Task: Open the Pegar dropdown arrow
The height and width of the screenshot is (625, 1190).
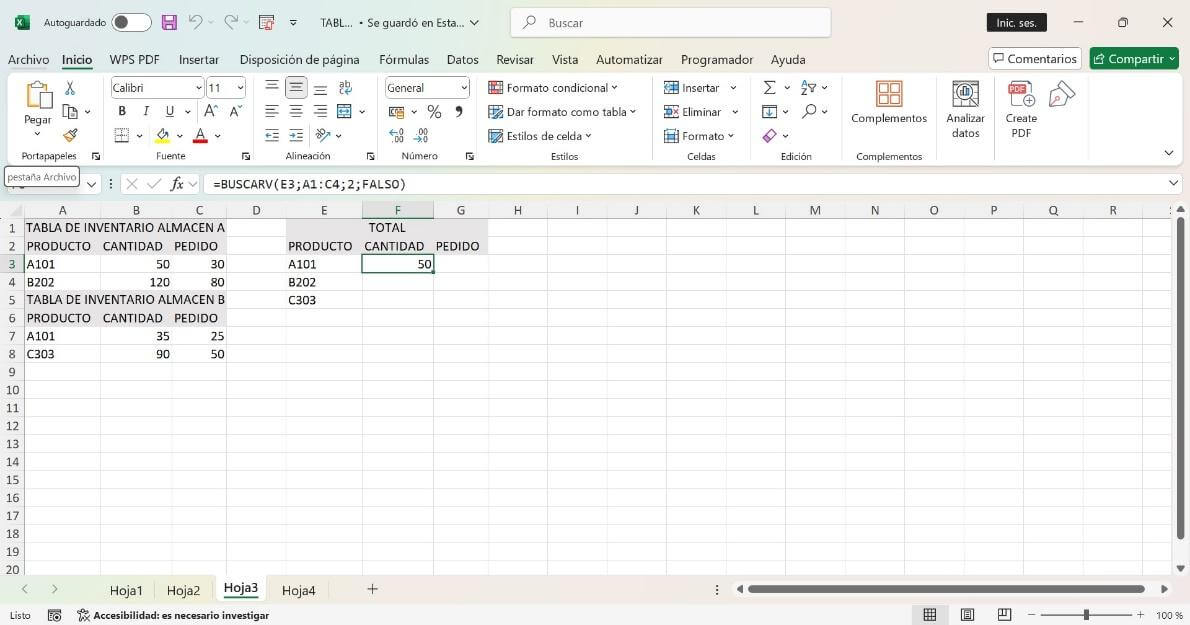Action: [x=37, y=134]
